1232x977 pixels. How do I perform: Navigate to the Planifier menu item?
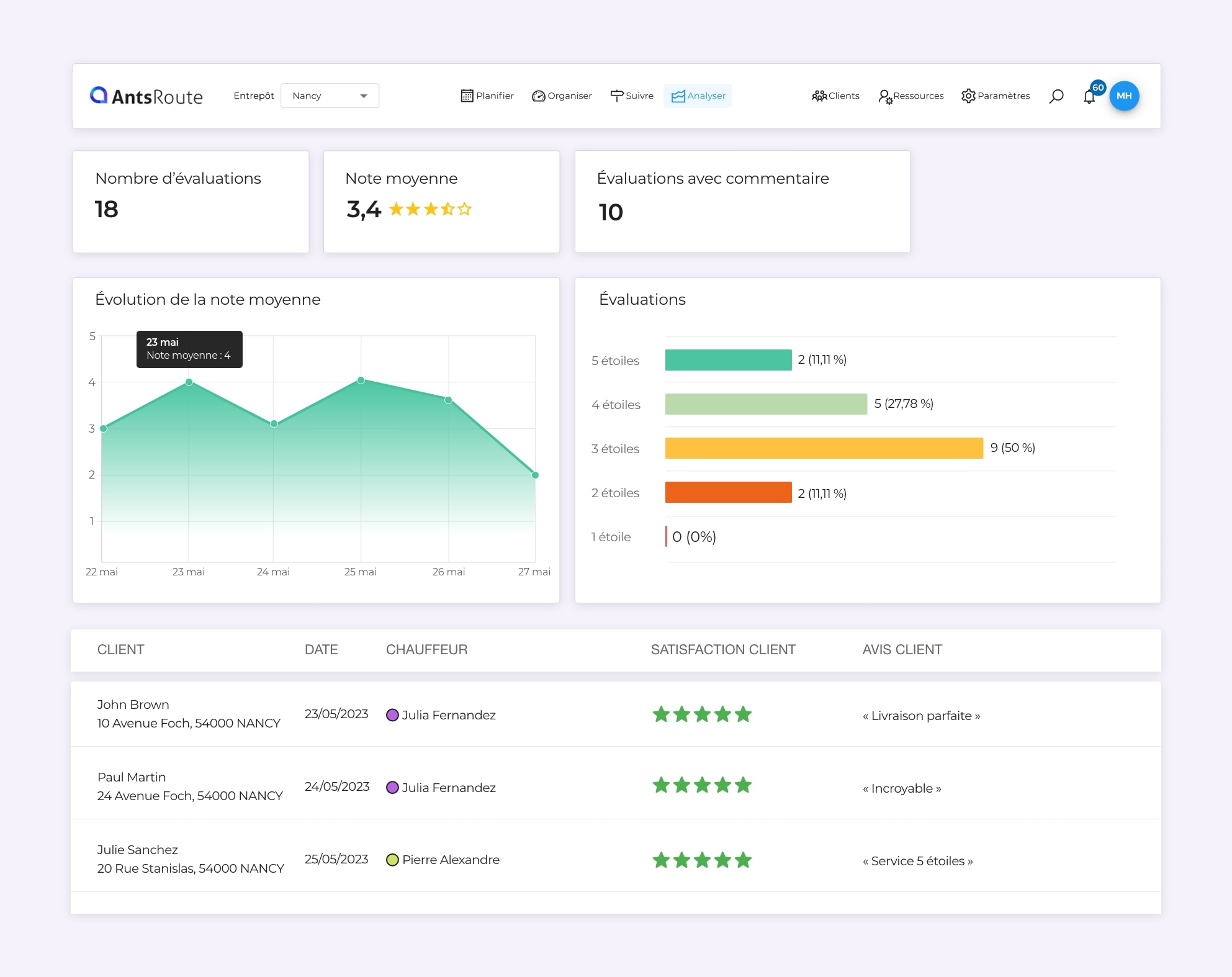pos(487,96)
